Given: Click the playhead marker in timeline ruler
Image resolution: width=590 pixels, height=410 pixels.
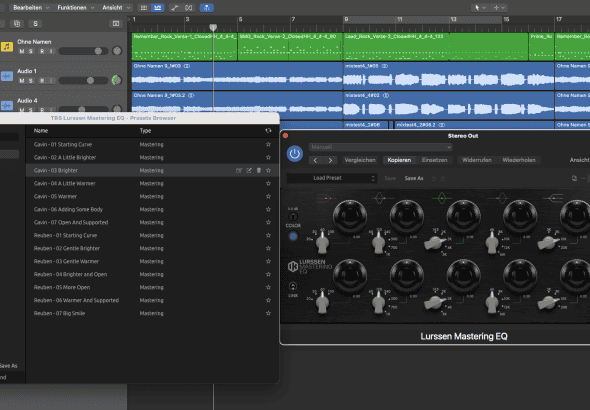Looking at the screenshot, I should [213, 27].
